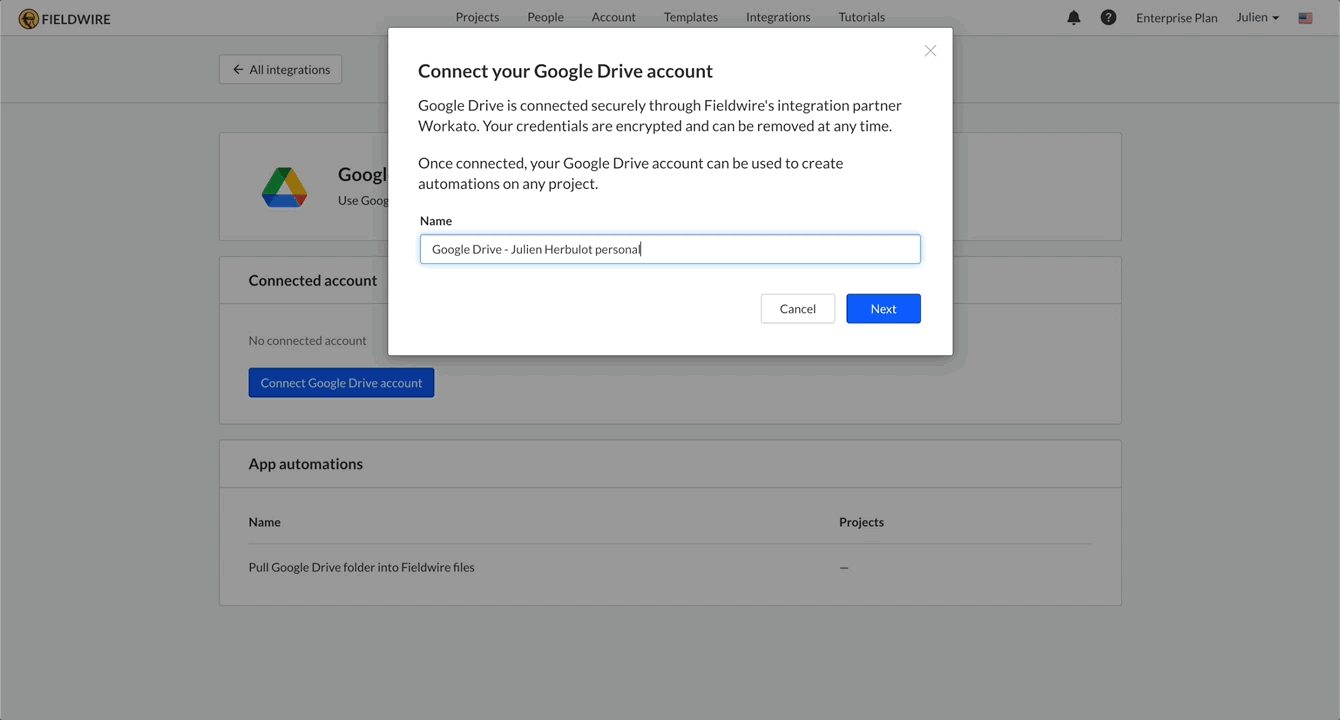Screen dimensions: 1340x720
Task: Click the Next button
Action: pyautogui.click(x=883, y=308)
